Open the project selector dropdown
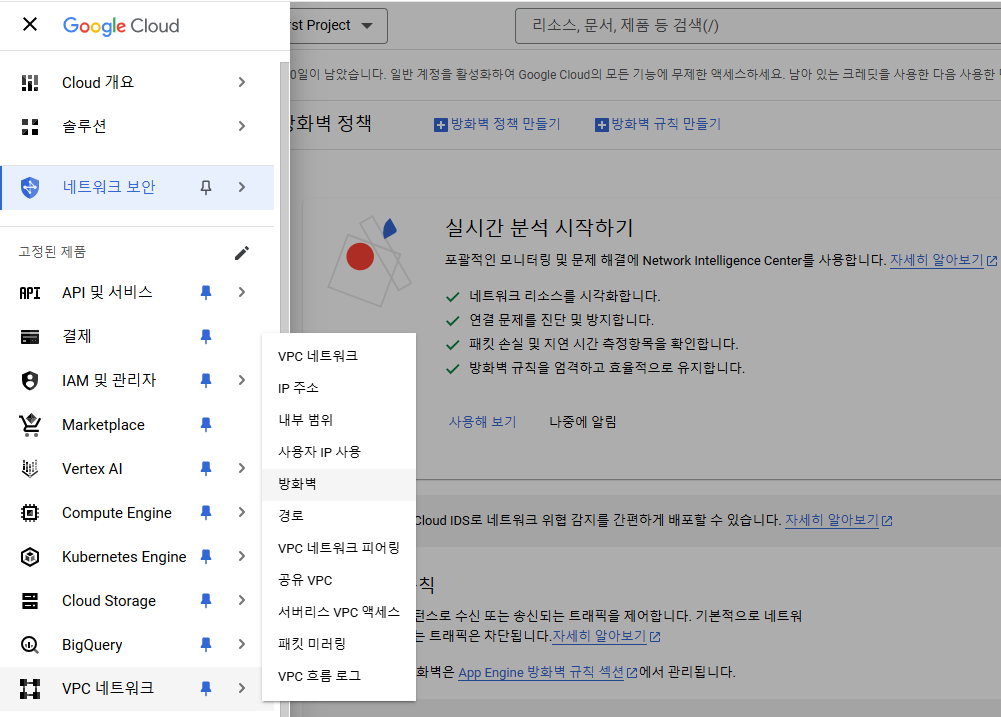 pyautogui.click(x=338, y=26)
